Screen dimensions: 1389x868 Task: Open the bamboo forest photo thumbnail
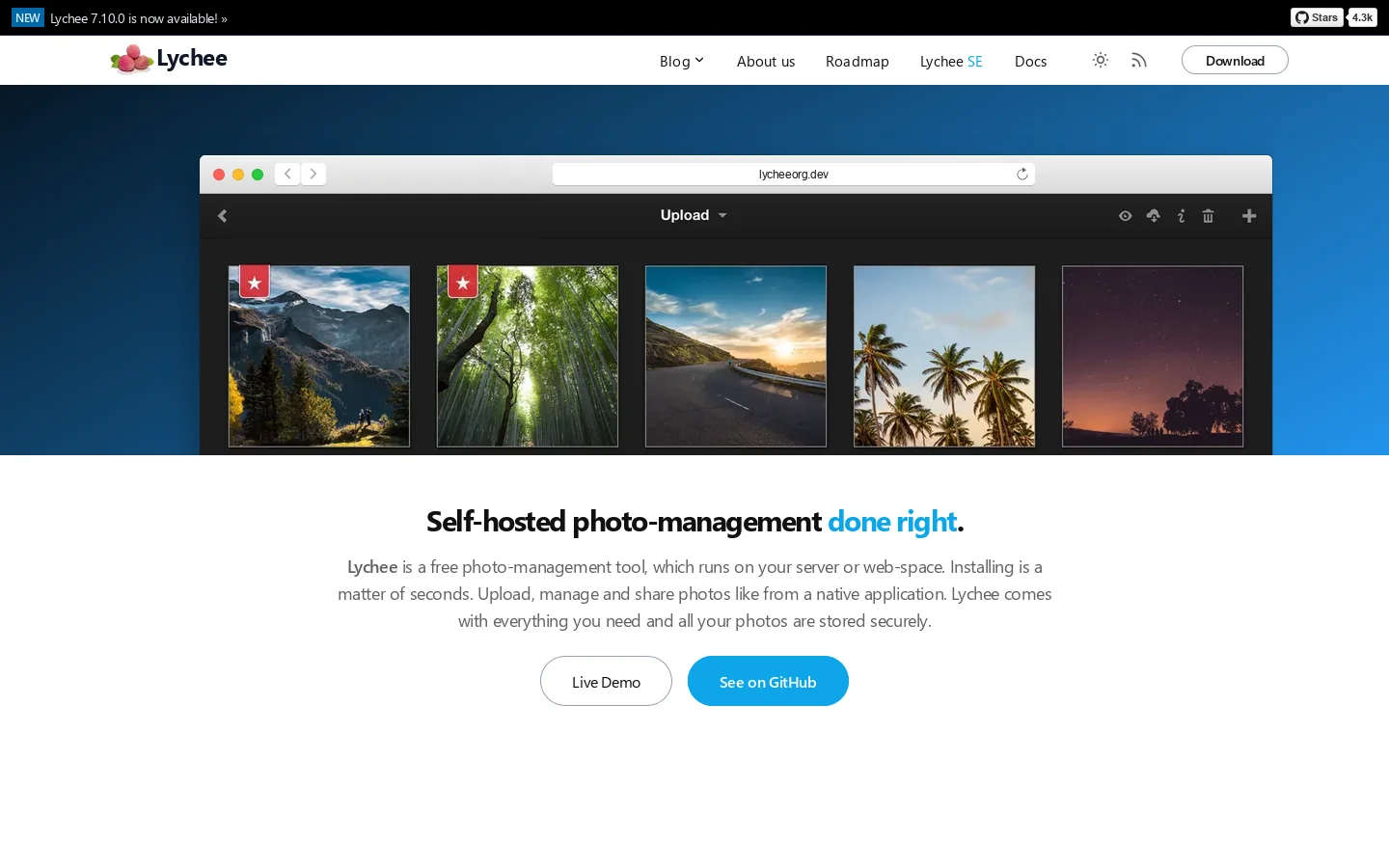click(528, 357)
